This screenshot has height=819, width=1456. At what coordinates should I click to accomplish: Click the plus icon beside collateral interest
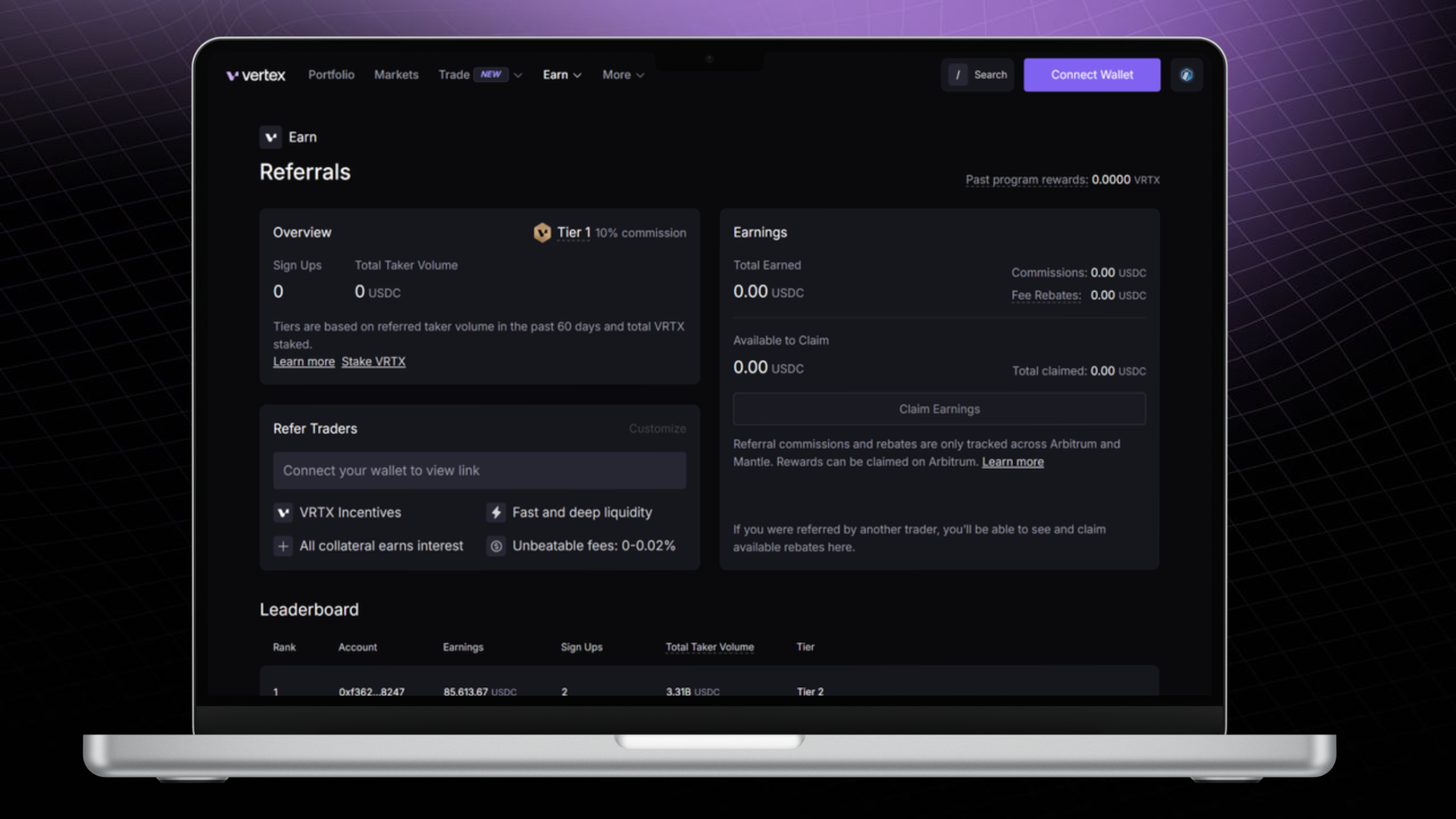point(283,546)
